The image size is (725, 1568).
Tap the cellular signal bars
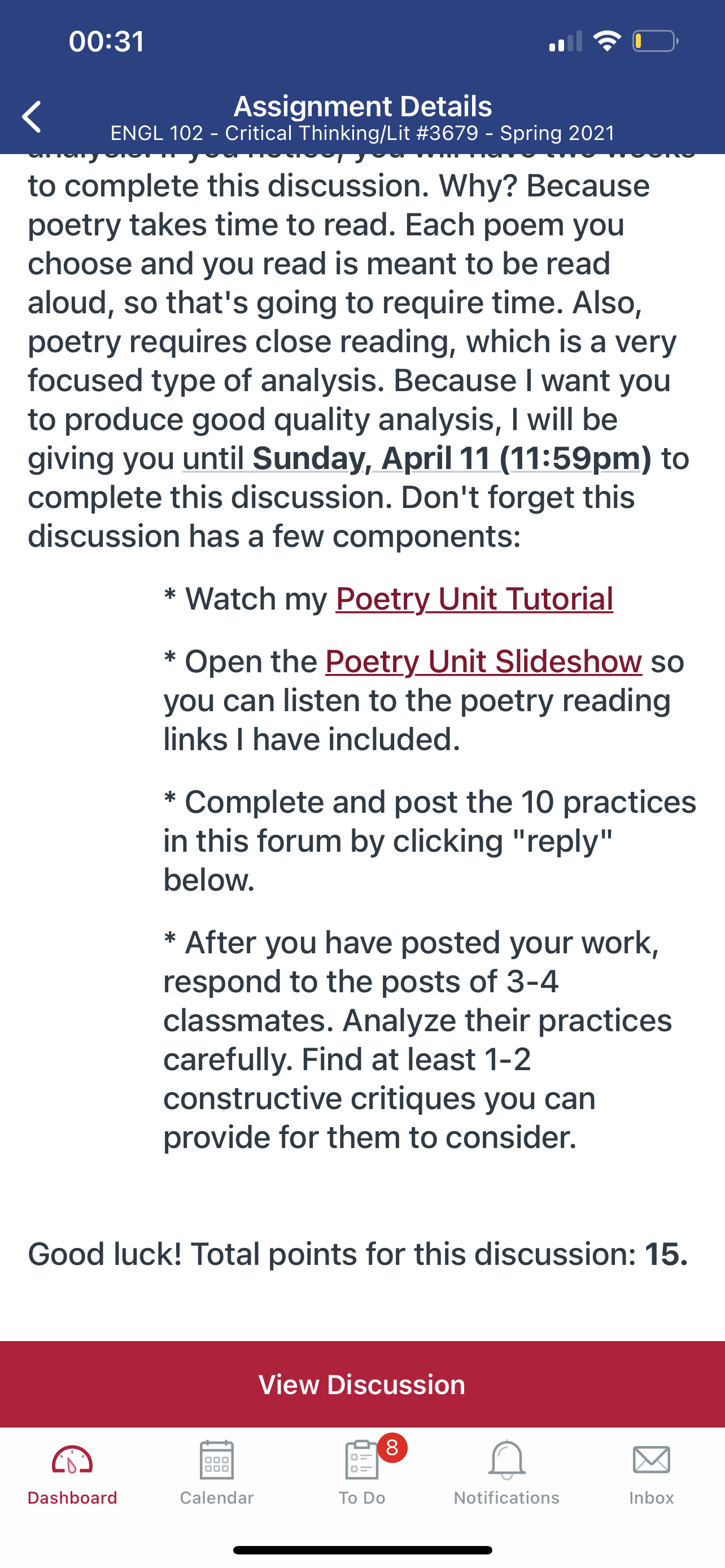(x=566, y=41)
